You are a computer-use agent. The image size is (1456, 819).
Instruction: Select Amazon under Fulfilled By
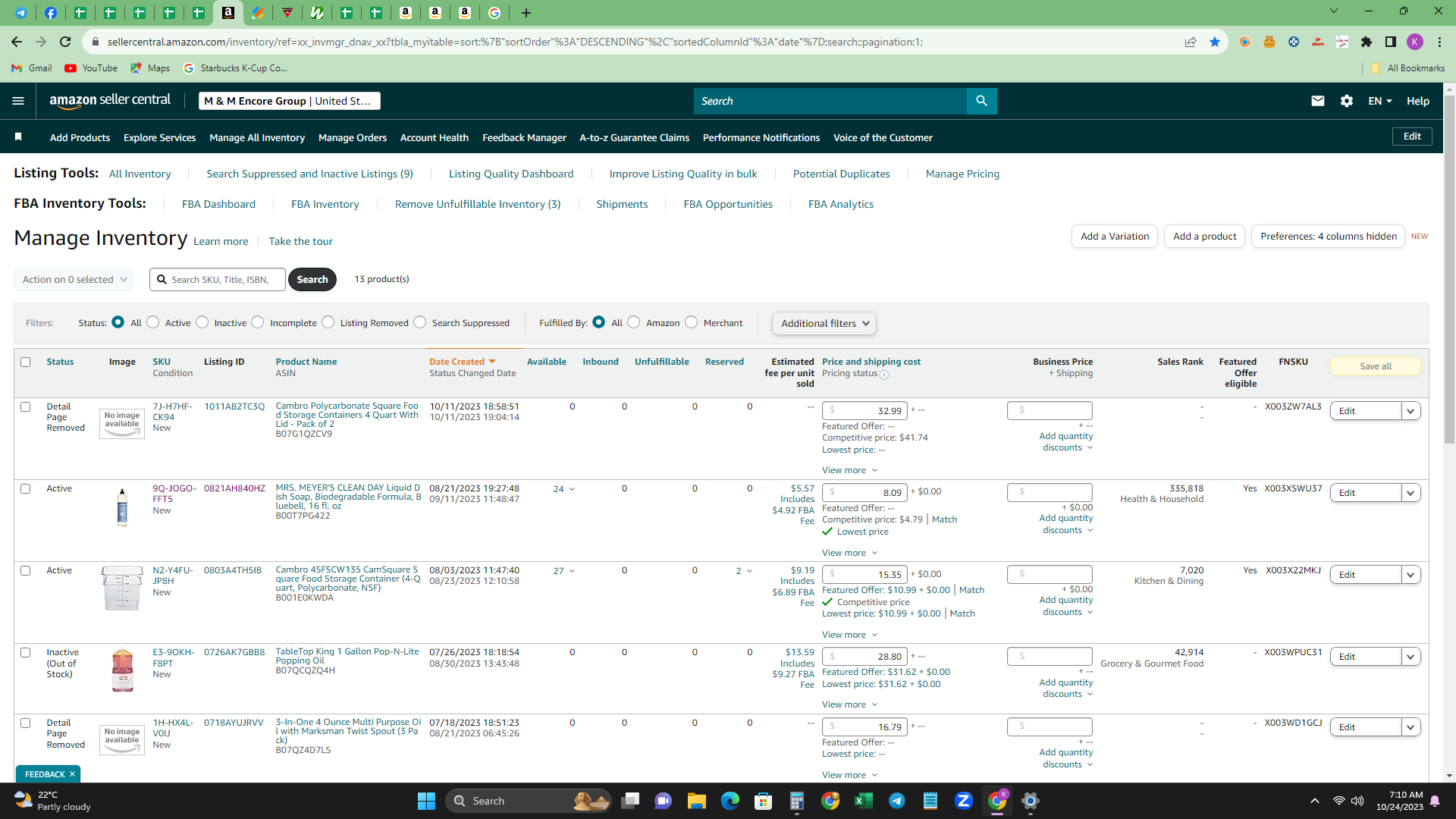[x=634, y=322]
